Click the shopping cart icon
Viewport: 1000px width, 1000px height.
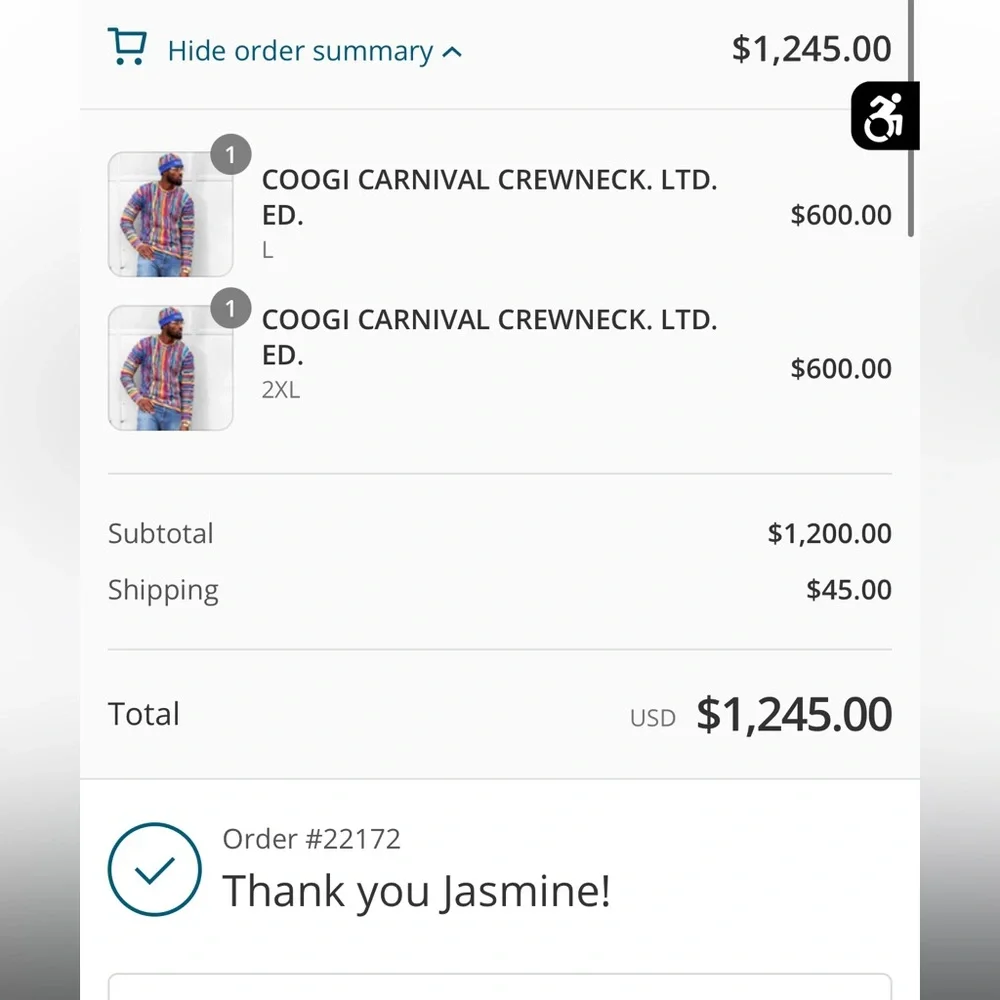tap(127, 47)
